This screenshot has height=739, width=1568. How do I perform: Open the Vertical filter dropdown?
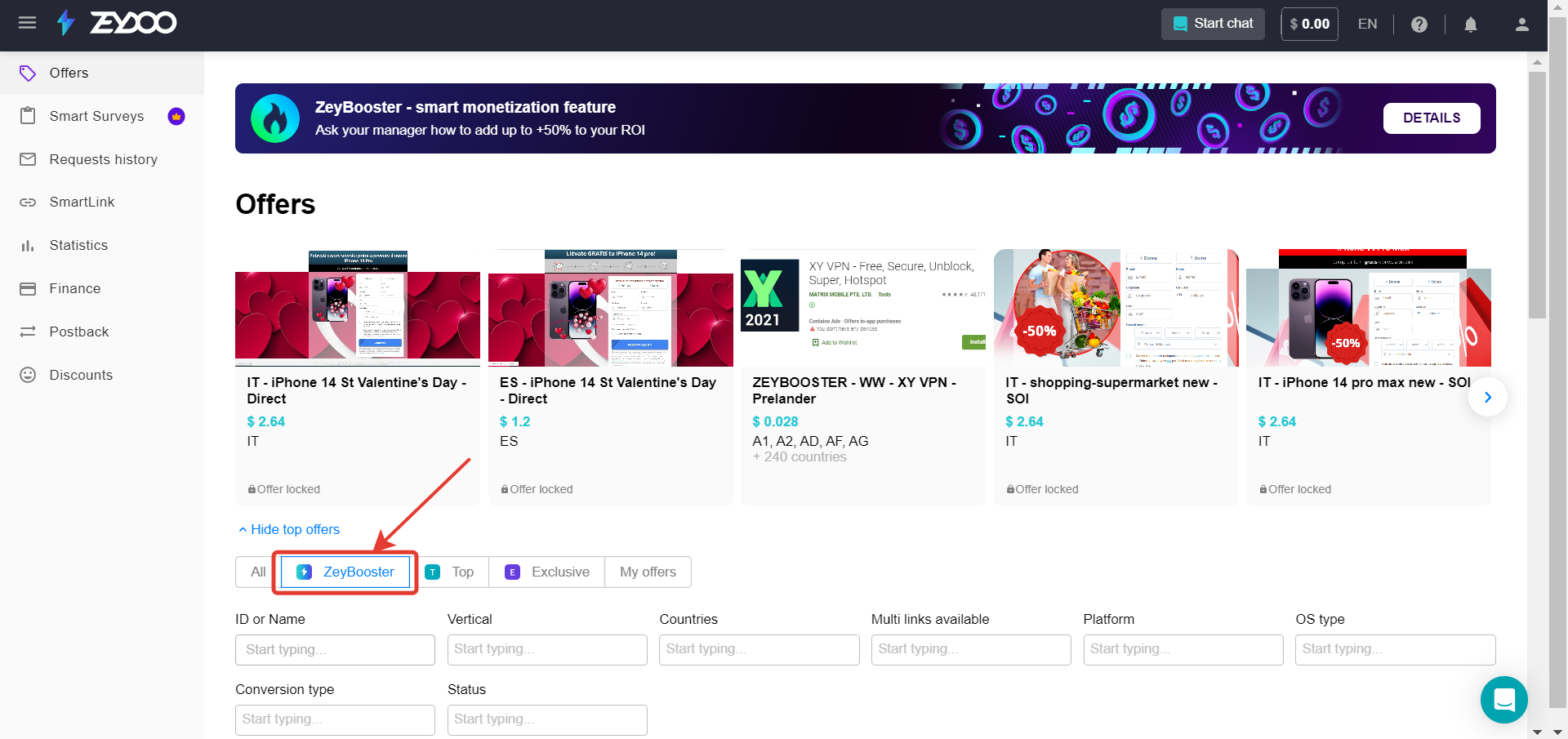[x=547, y=650]
